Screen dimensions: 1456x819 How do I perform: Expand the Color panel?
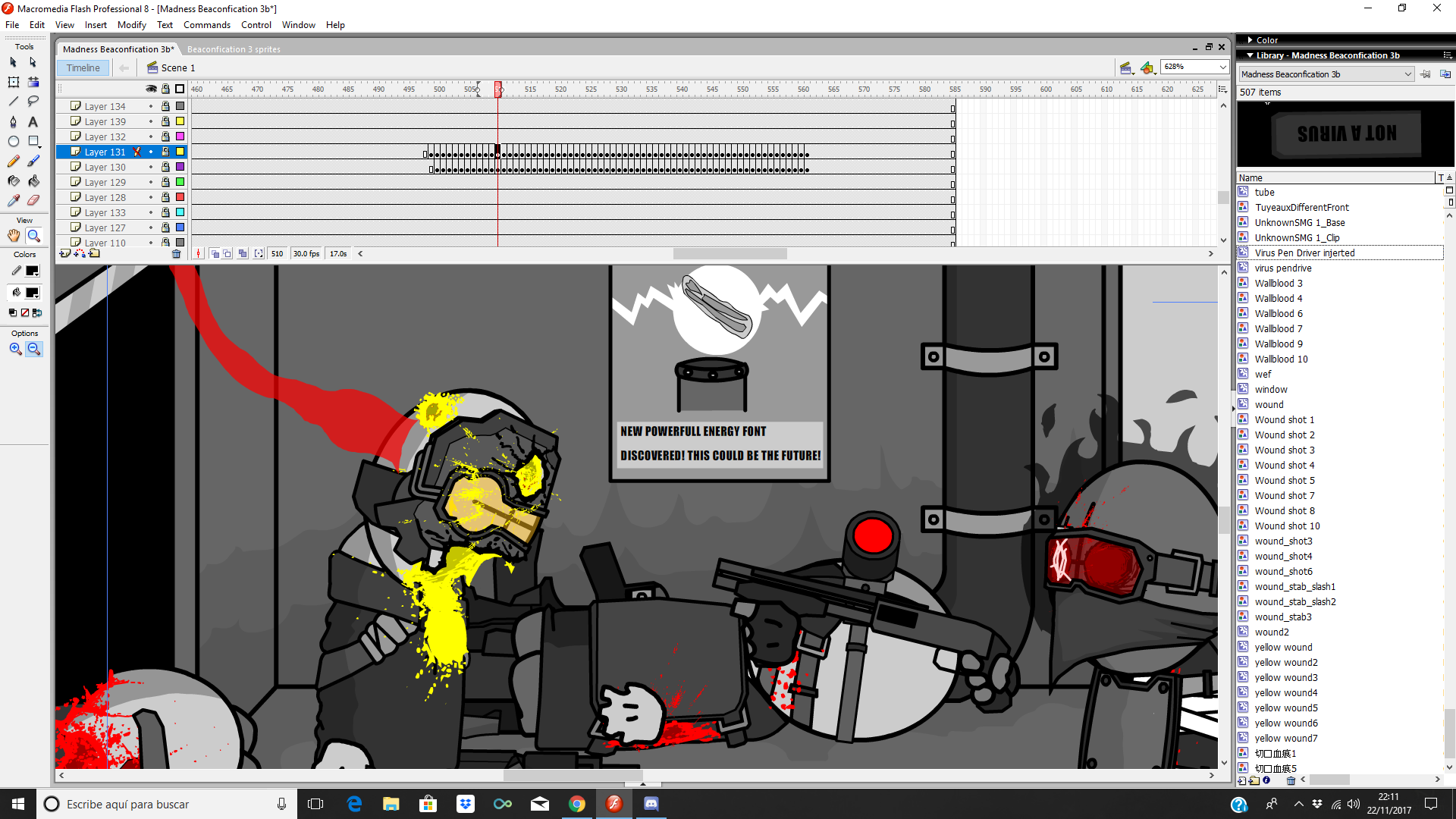(1250, 40)
